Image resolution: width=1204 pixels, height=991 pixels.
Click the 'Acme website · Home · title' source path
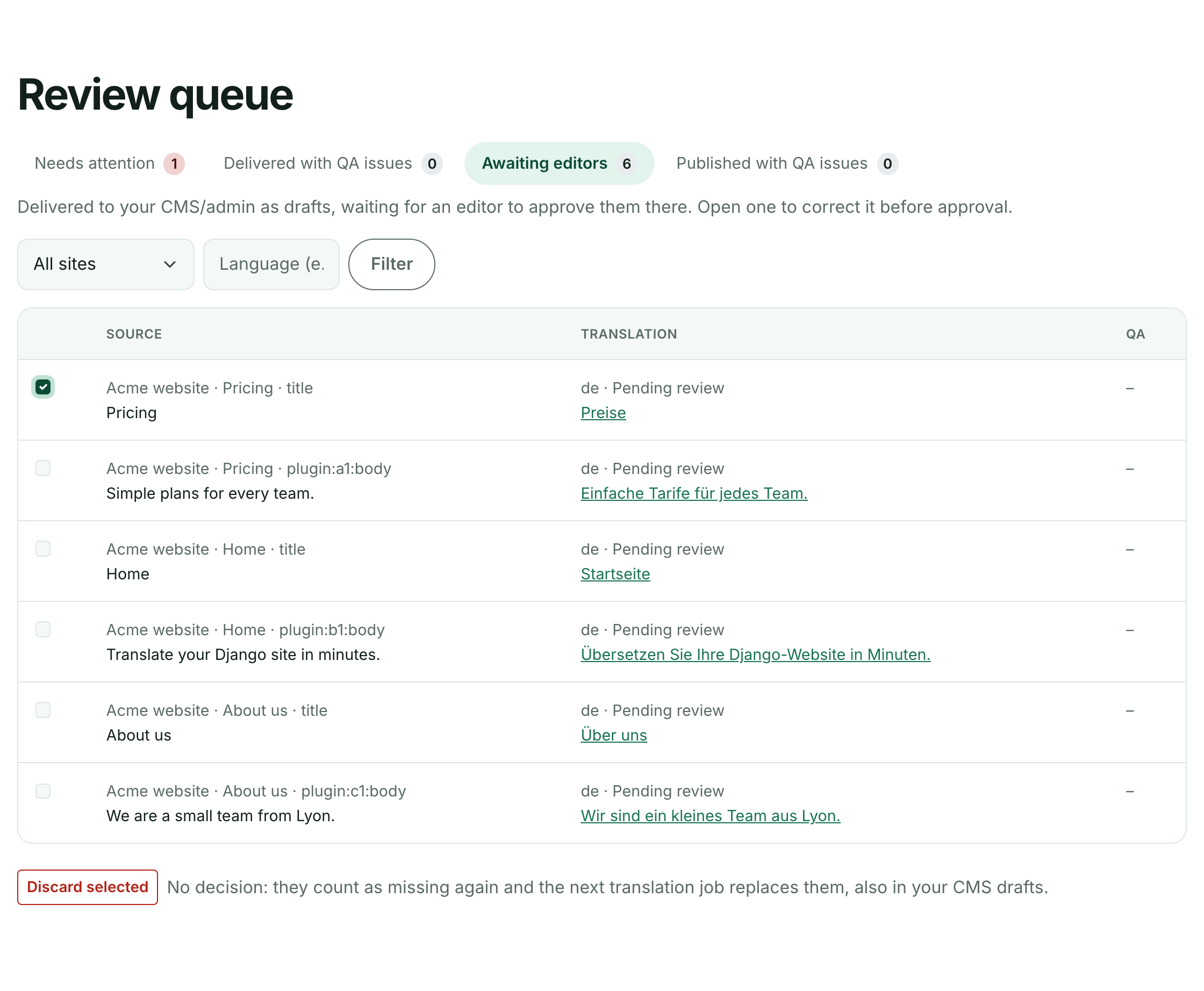click(205, 549)
